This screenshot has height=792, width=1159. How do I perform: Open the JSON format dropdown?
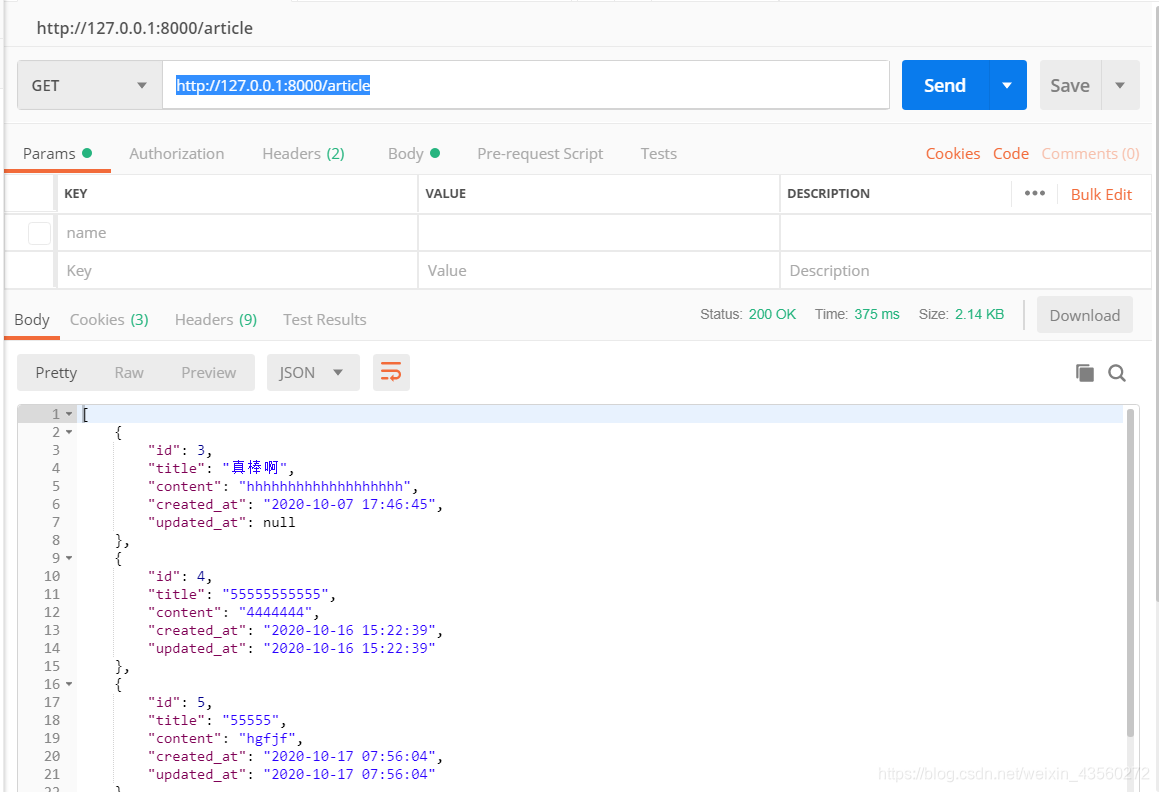[x=313, y=372]
